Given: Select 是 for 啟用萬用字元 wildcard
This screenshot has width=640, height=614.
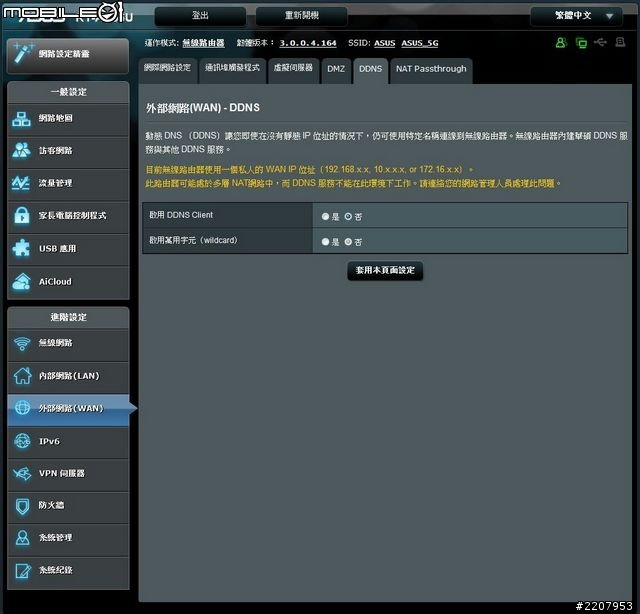Looking at the screenshot, I should point(326,242).
